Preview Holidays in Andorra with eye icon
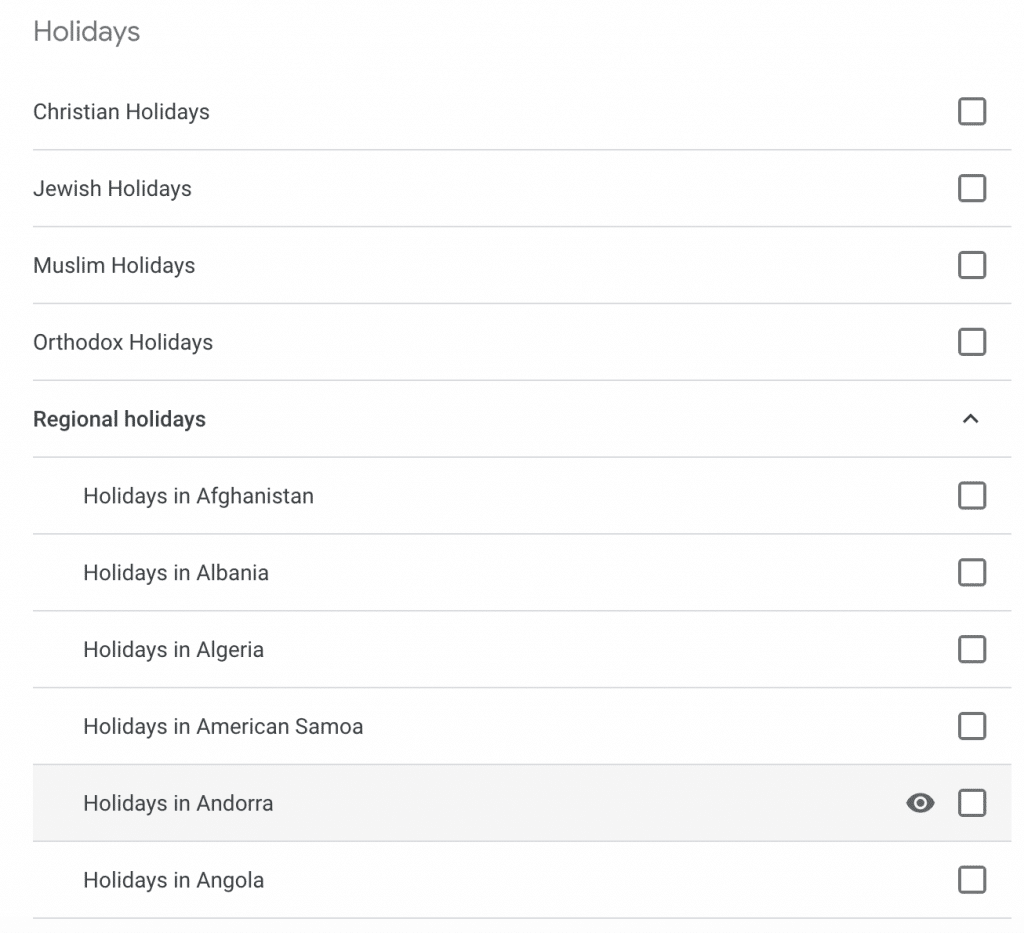 tap(920, 803)
